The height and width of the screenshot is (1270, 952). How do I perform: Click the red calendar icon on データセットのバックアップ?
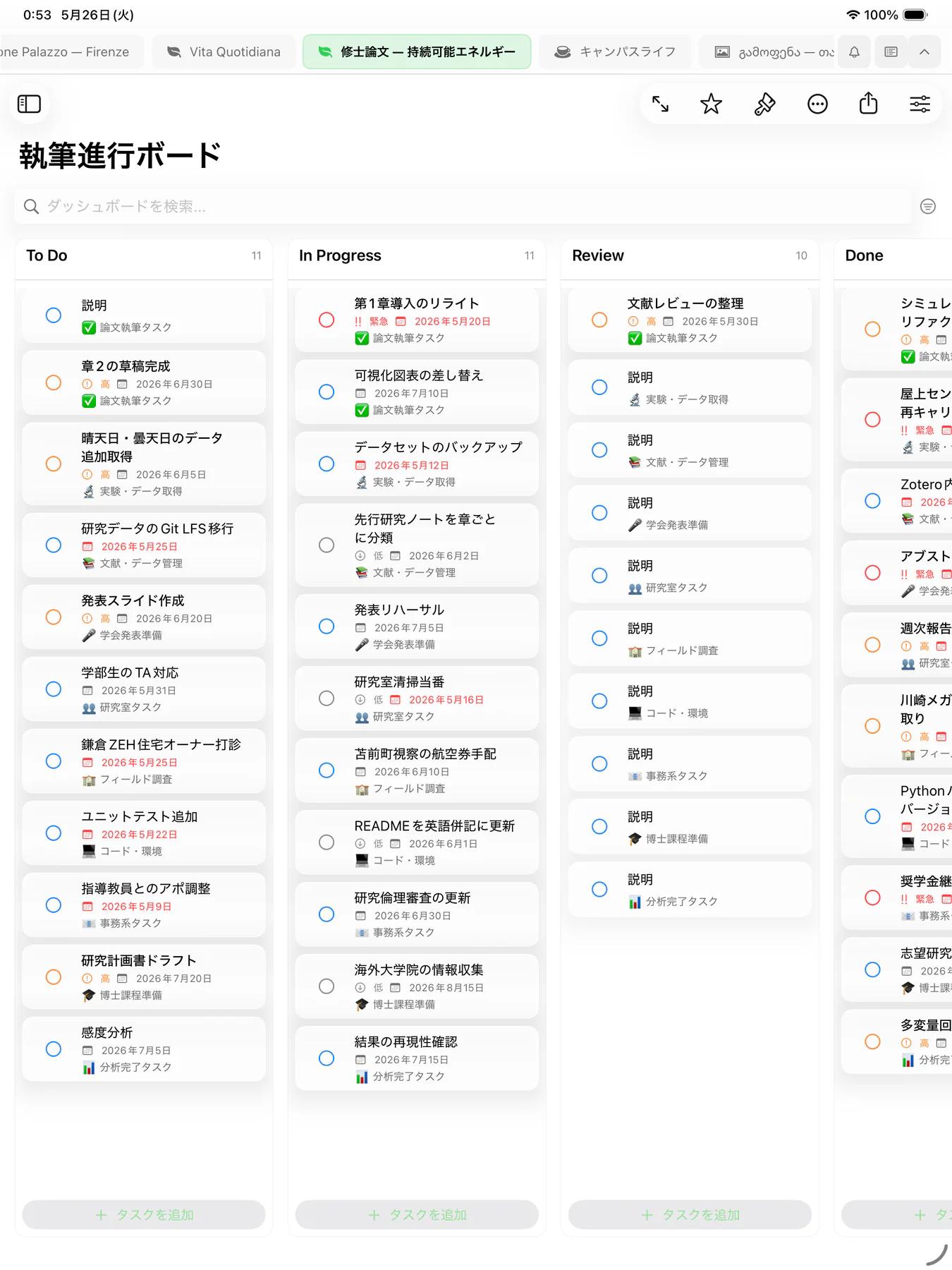(360, 466)
